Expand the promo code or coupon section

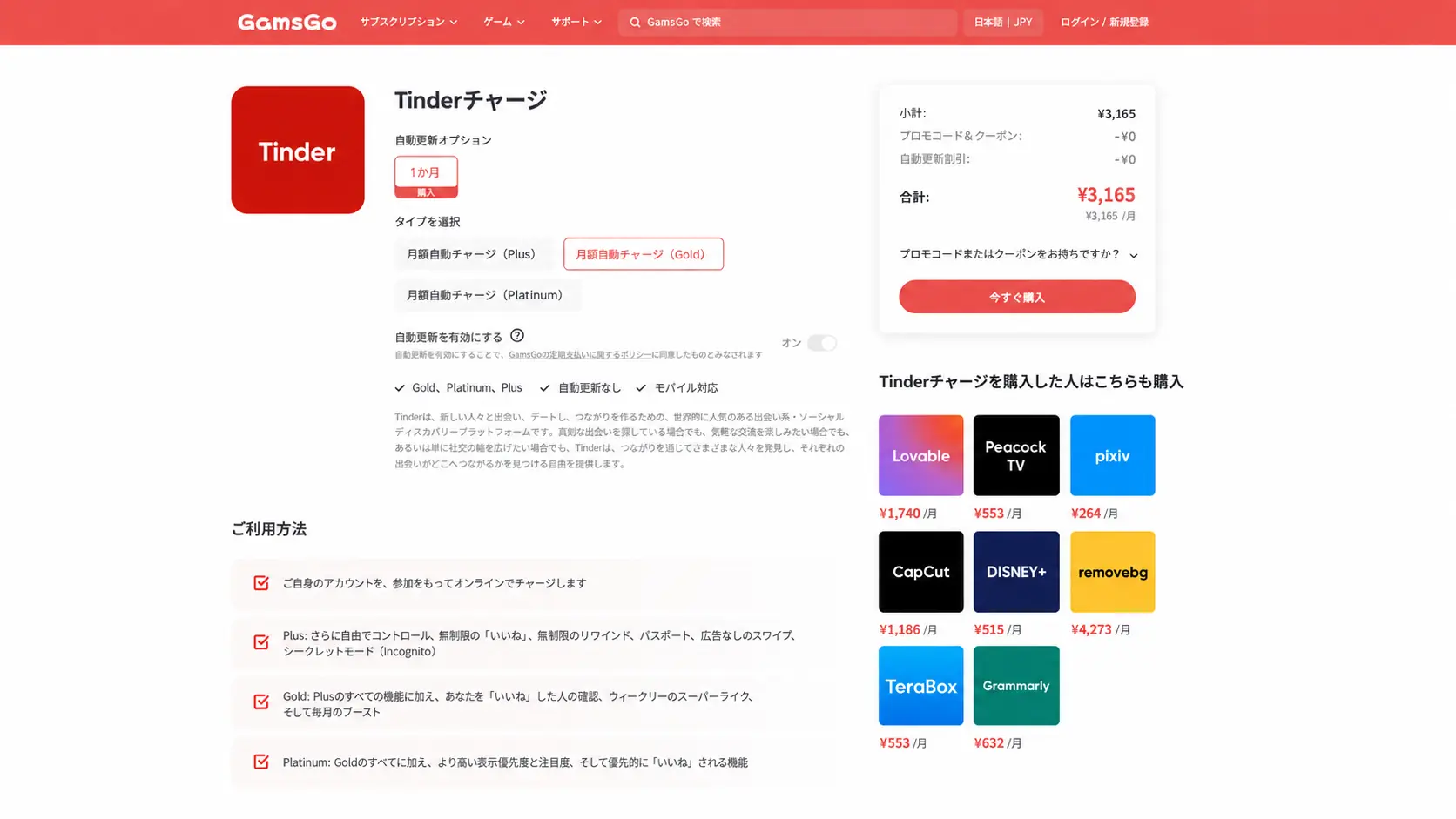[1017, 254]
